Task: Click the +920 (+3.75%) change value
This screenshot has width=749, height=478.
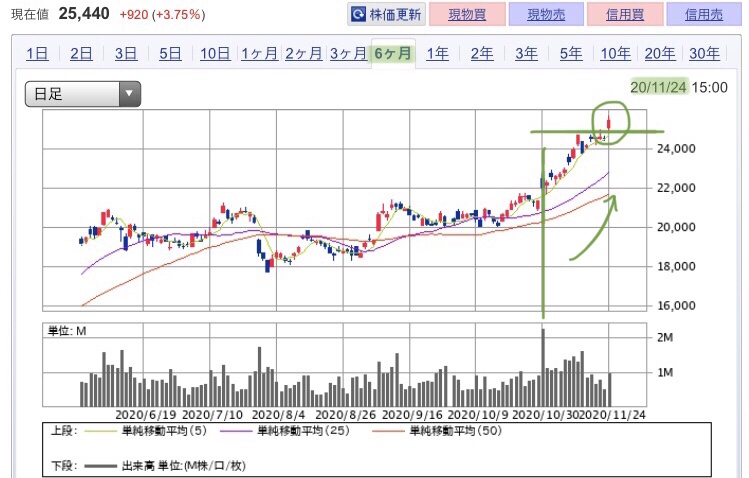Action: [x=162, y=15]
